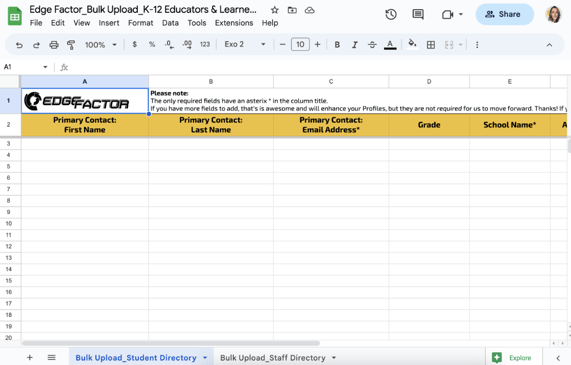Open the 100% zoom dropdown
This screenshot has height=365, width=571.
click(x=101, y=45)
